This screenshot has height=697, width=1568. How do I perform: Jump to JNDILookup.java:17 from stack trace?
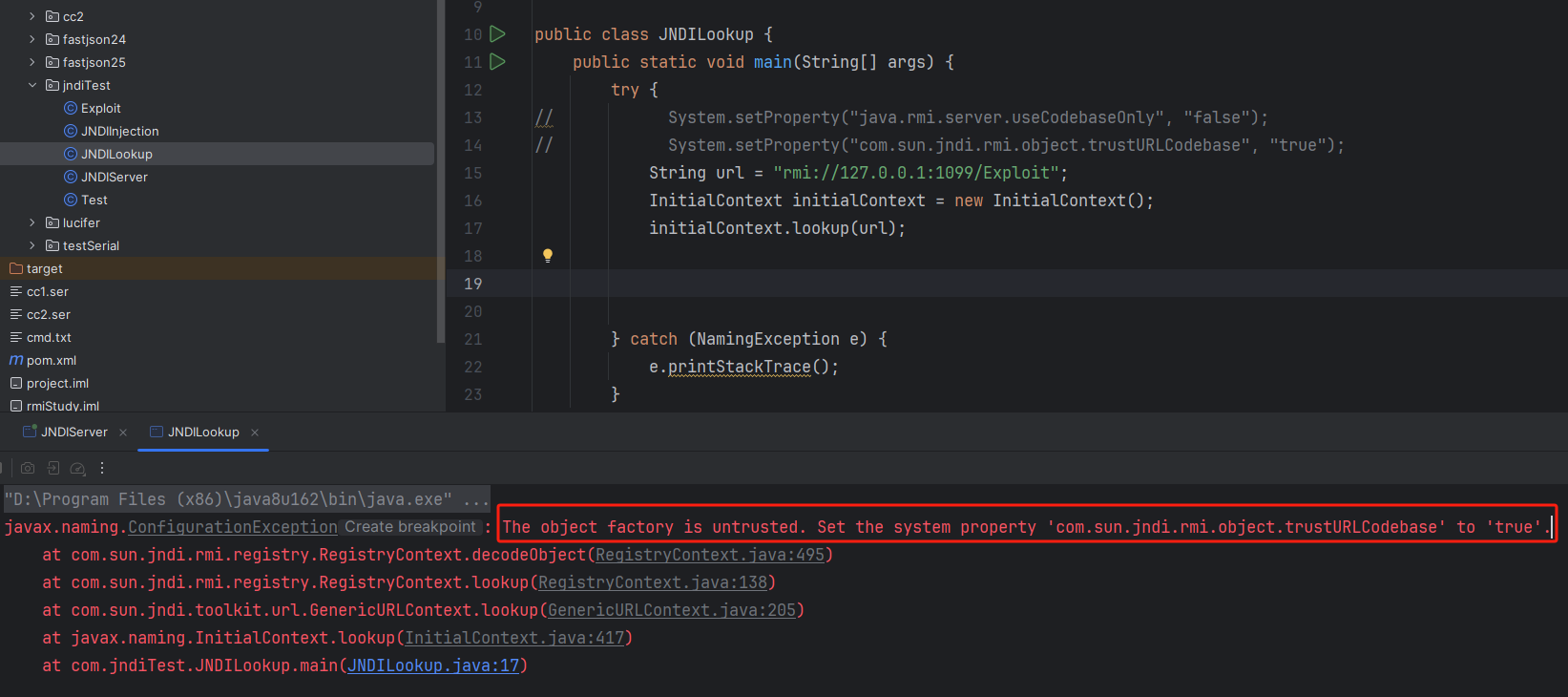coord(433,665)
